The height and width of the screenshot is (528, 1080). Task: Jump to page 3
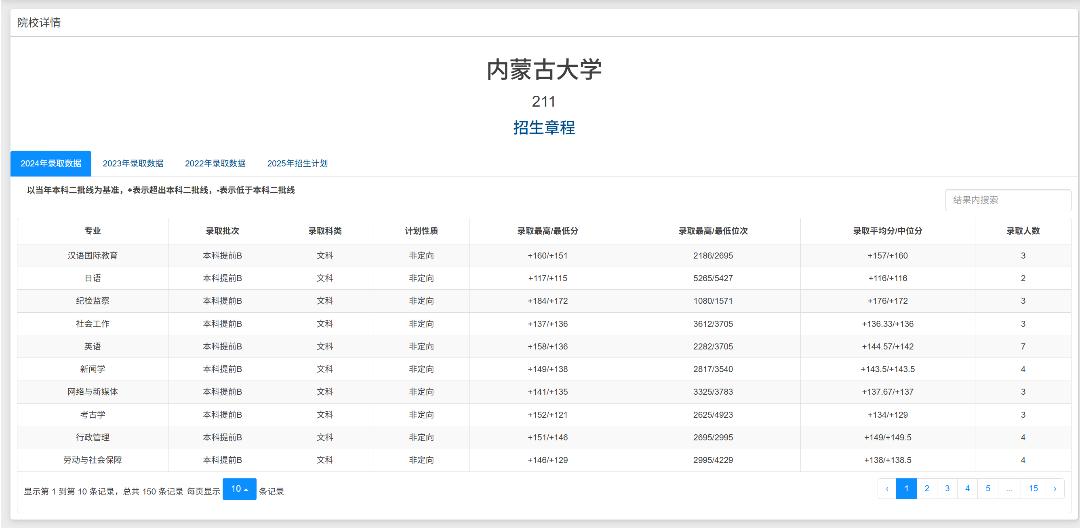pos(947,489)
